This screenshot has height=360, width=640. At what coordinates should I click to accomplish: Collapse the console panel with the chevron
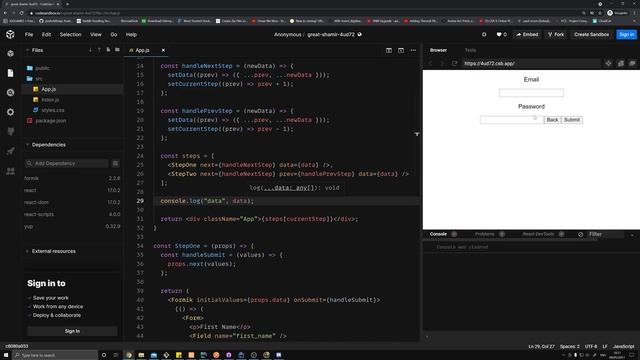click(x=632, y=235)
